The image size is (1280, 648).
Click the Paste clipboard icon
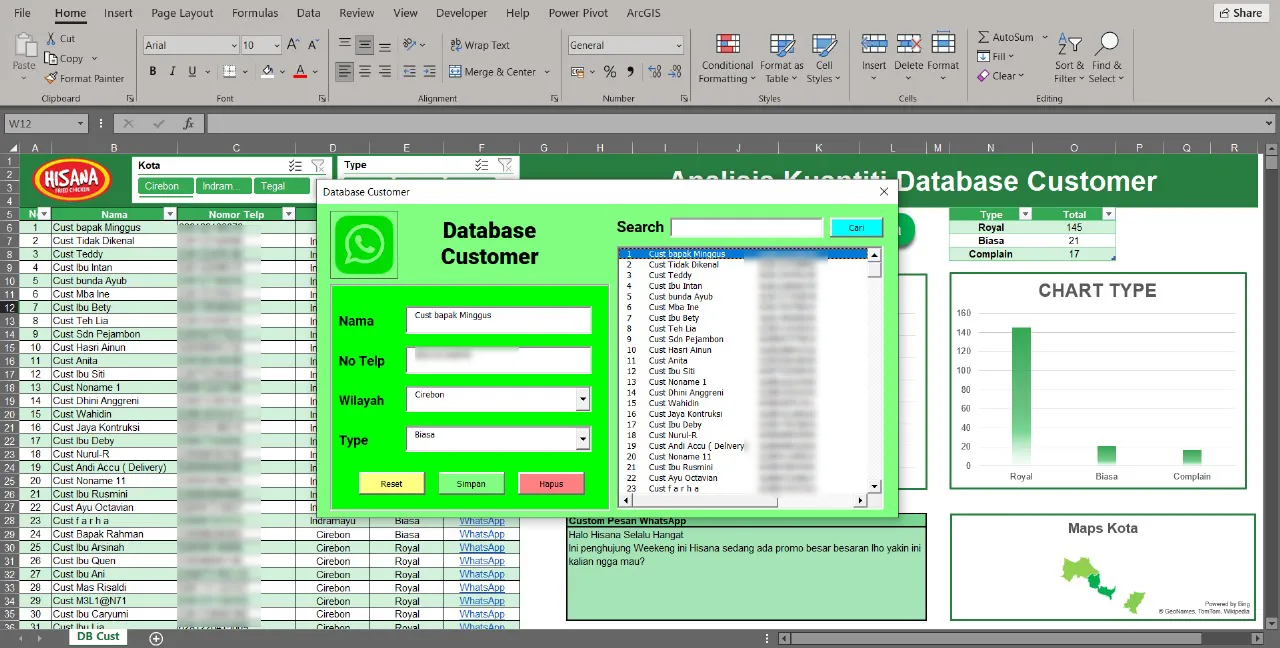(24, 47)
